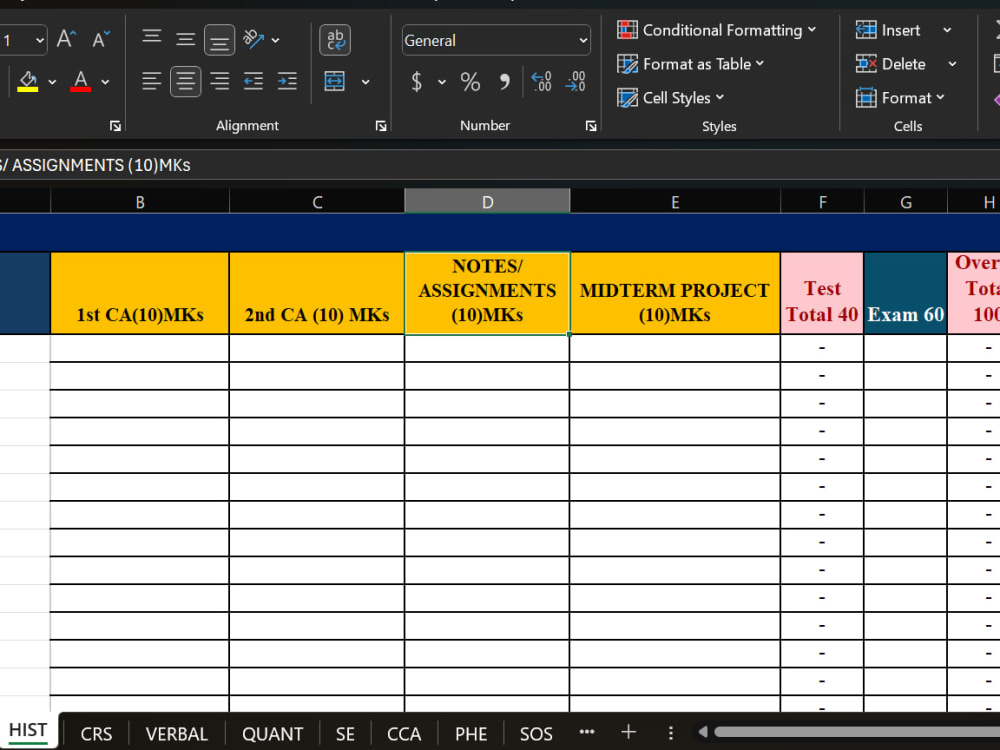Switch to the VERBAL sheet tab
This screenshot has width=1000, height=750.
point(177,734)
